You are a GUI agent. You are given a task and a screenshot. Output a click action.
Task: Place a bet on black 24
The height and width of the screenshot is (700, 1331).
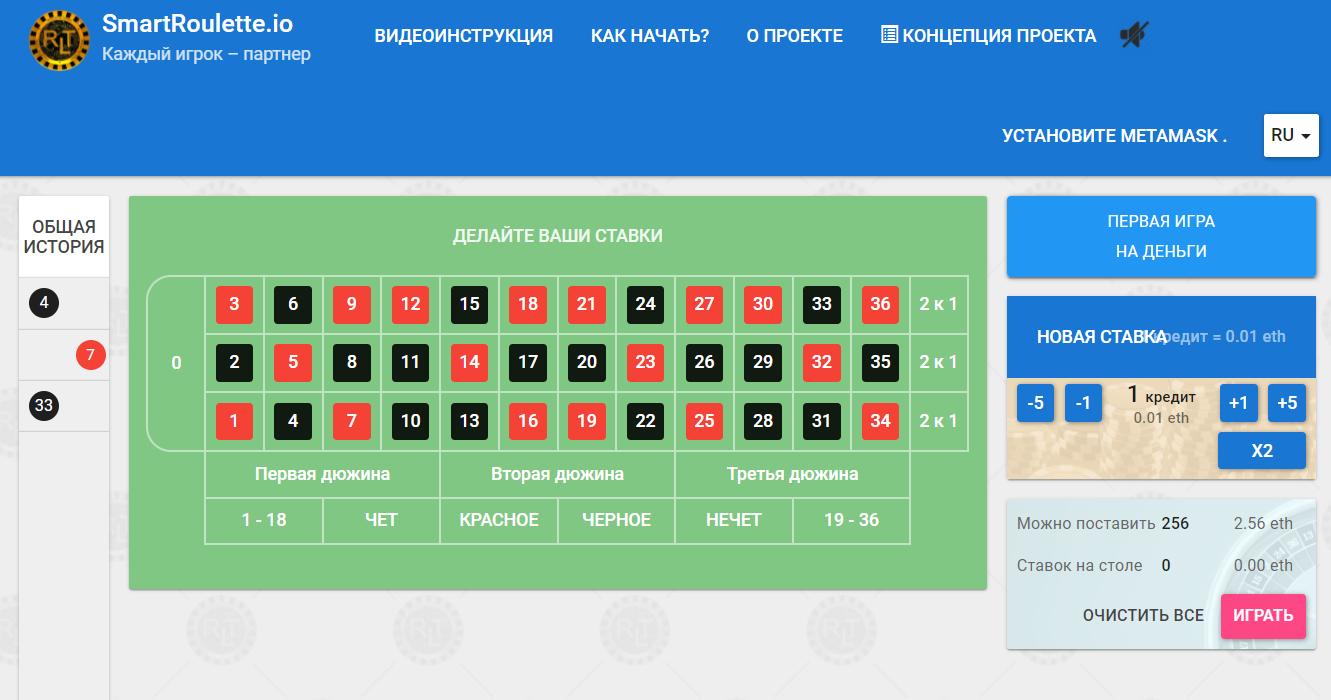646,304
